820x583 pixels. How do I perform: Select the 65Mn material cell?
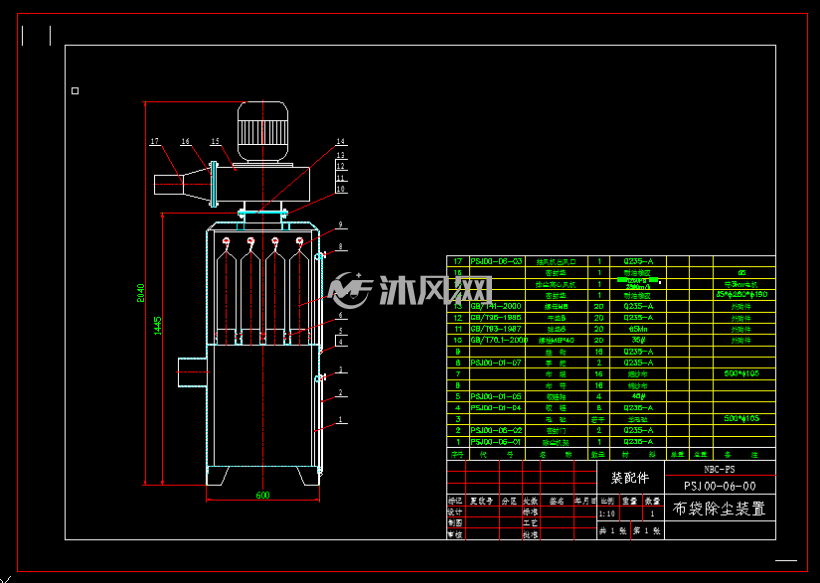pyautogui.click(x=638, y=329)
